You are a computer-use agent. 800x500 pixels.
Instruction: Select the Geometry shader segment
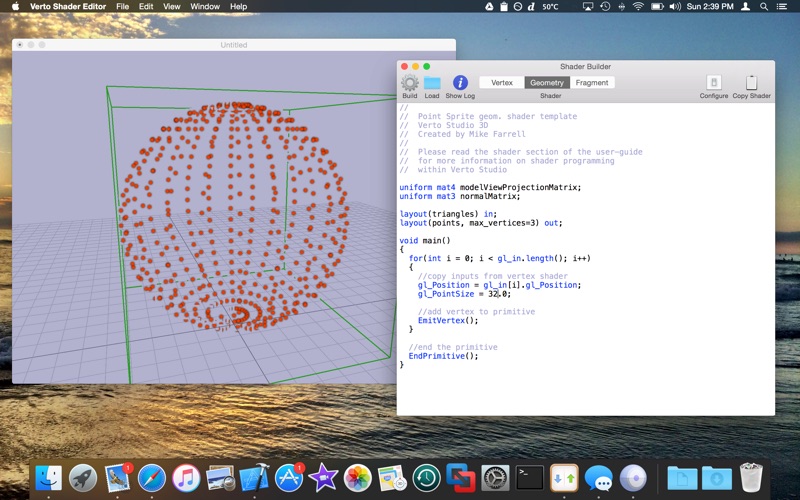tap(547, 83)
